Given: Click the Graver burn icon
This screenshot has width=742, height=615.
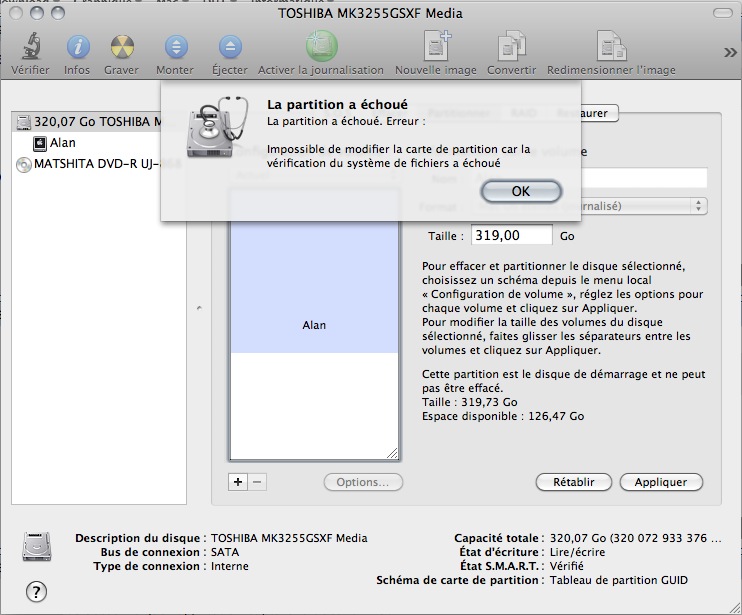Looking at the screenshot, I should pyautogui.click(x=123, y=47).
